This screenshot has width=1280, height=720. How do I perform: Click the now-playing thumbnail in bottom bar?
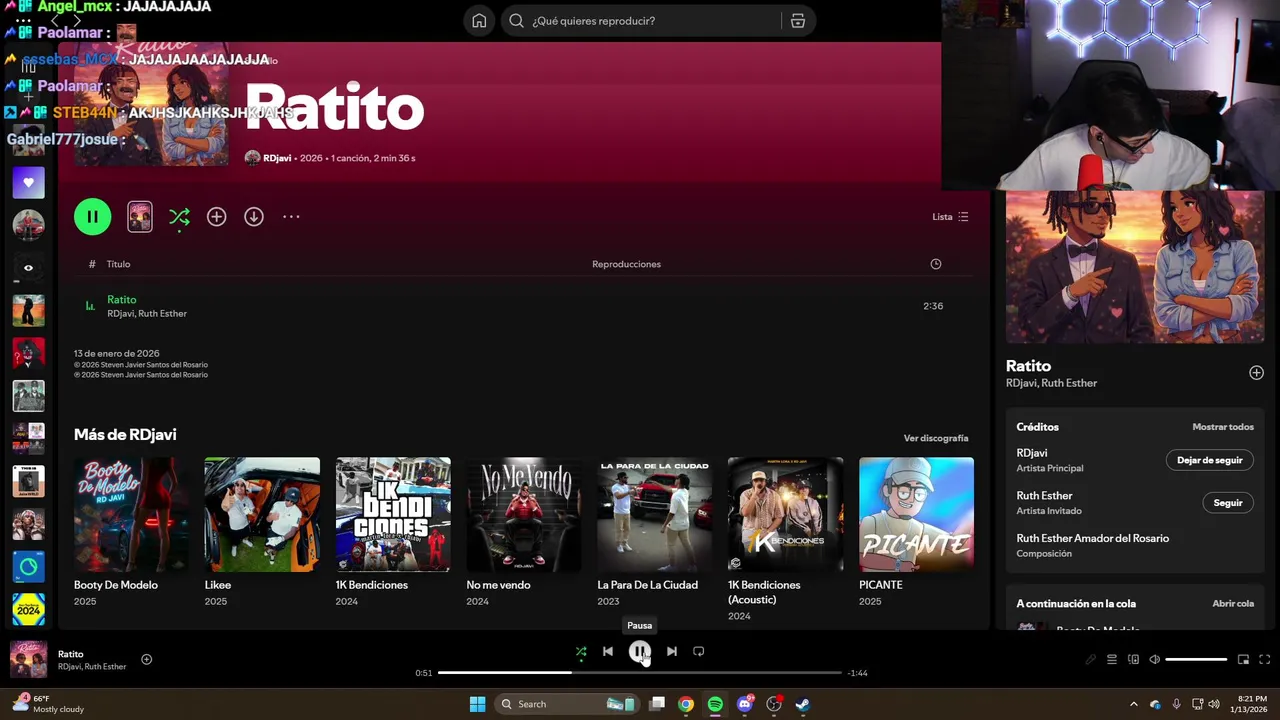point(28,660)
